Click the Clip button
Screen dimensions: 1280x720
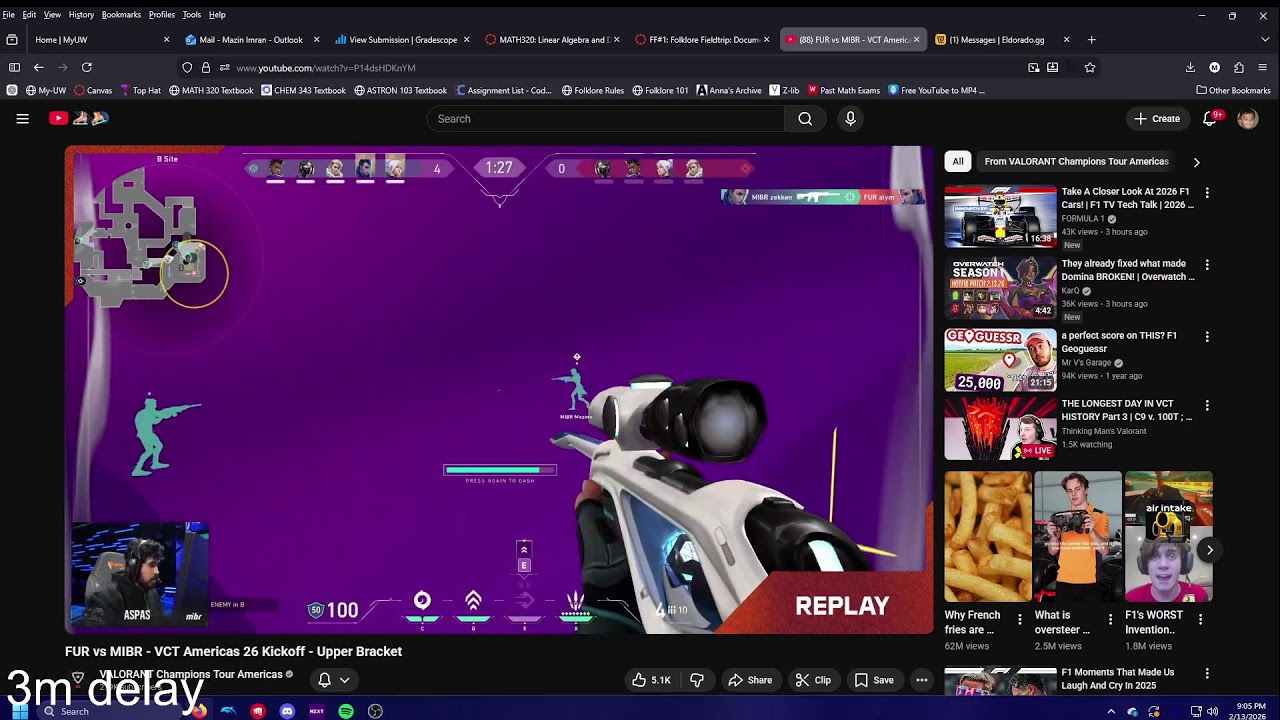click(x=813, y=680)
